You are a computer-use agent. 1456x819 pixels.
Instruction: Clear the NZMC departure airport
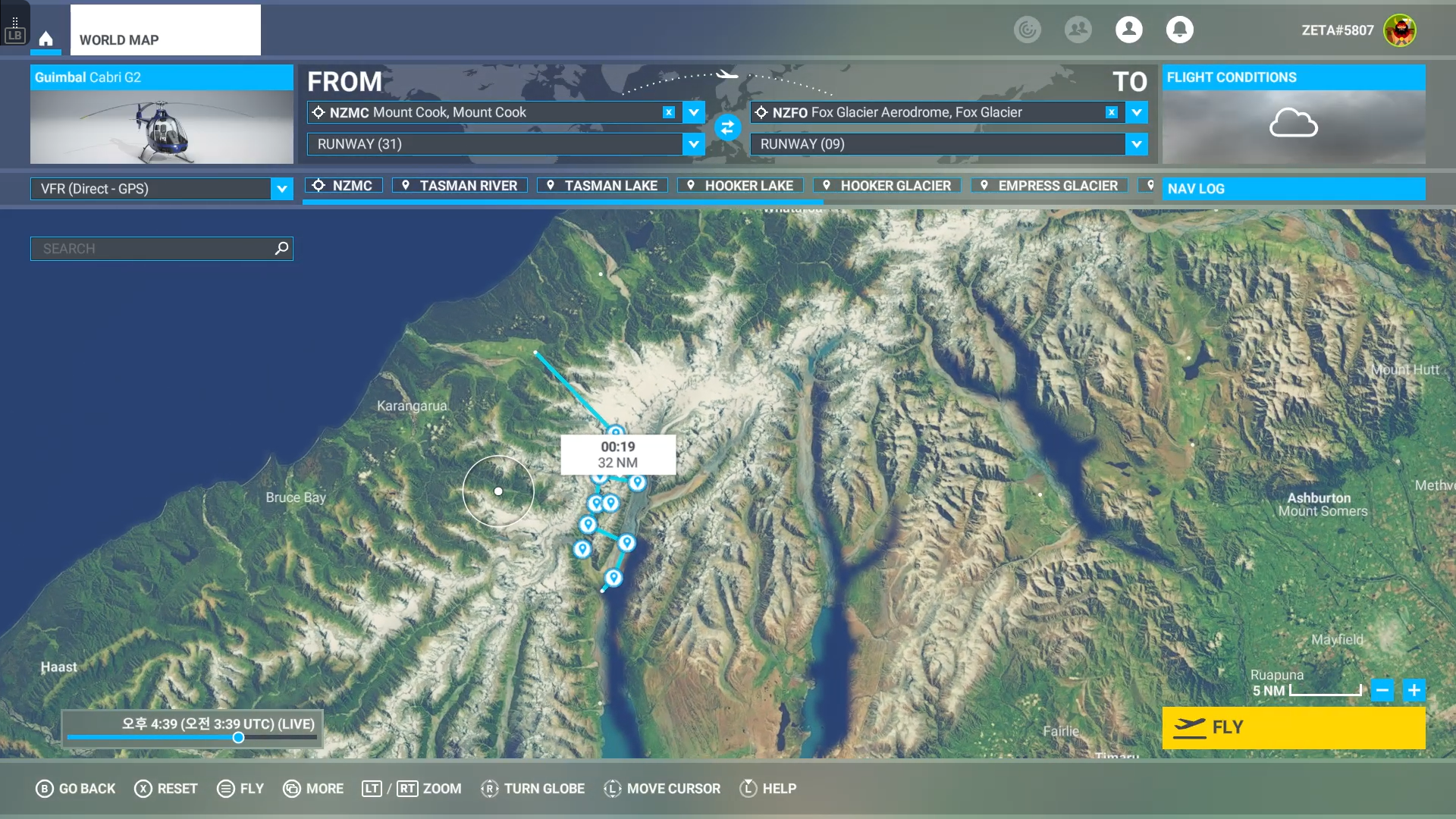(668, 112)
